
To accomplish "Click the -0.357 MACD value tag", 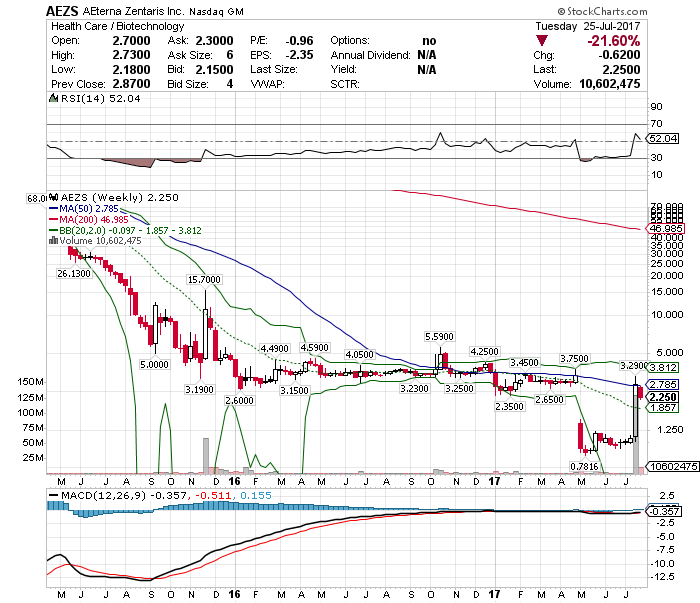I will 665,512.
